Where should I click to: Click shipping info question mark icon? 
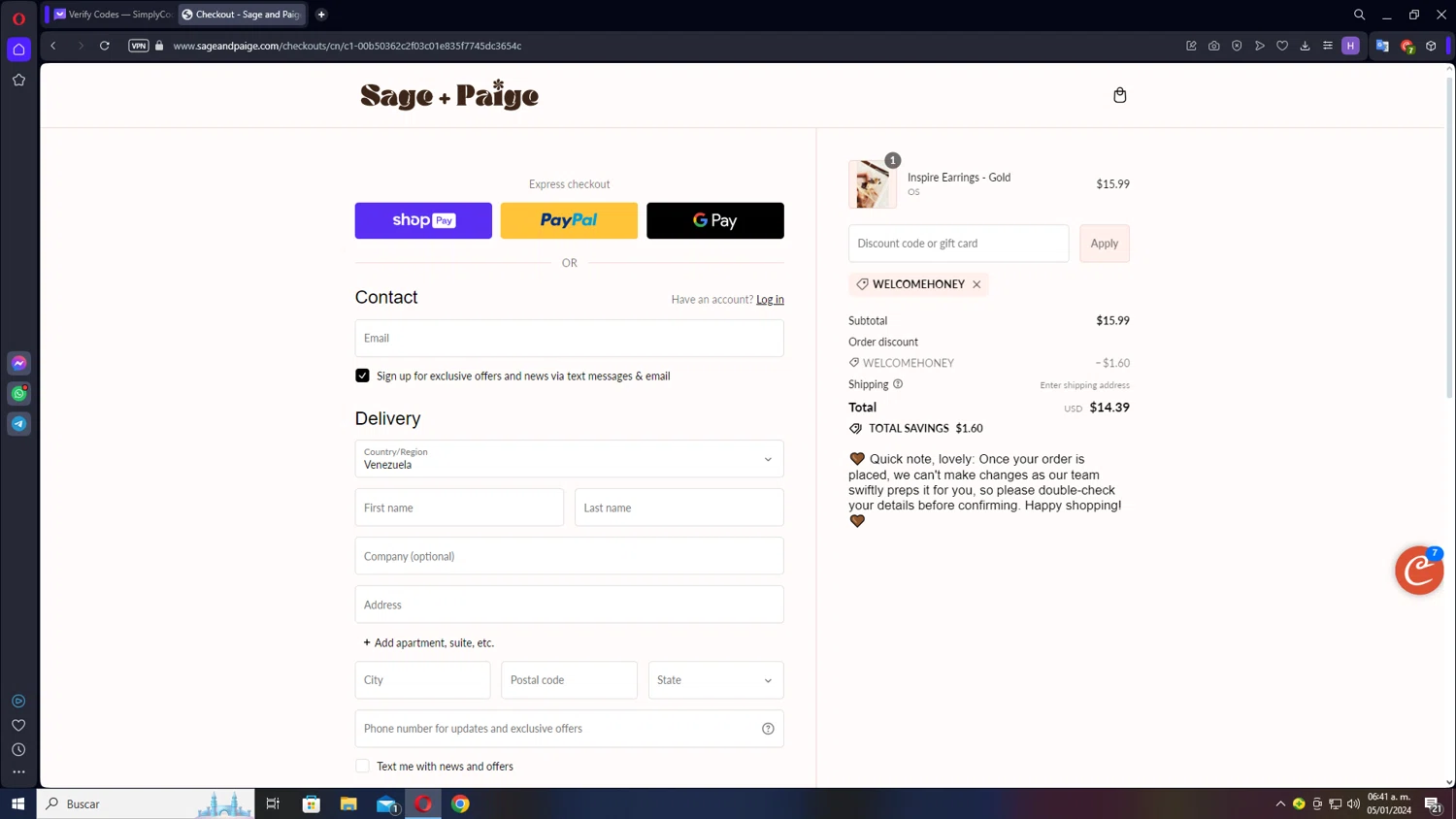(898, 384)
